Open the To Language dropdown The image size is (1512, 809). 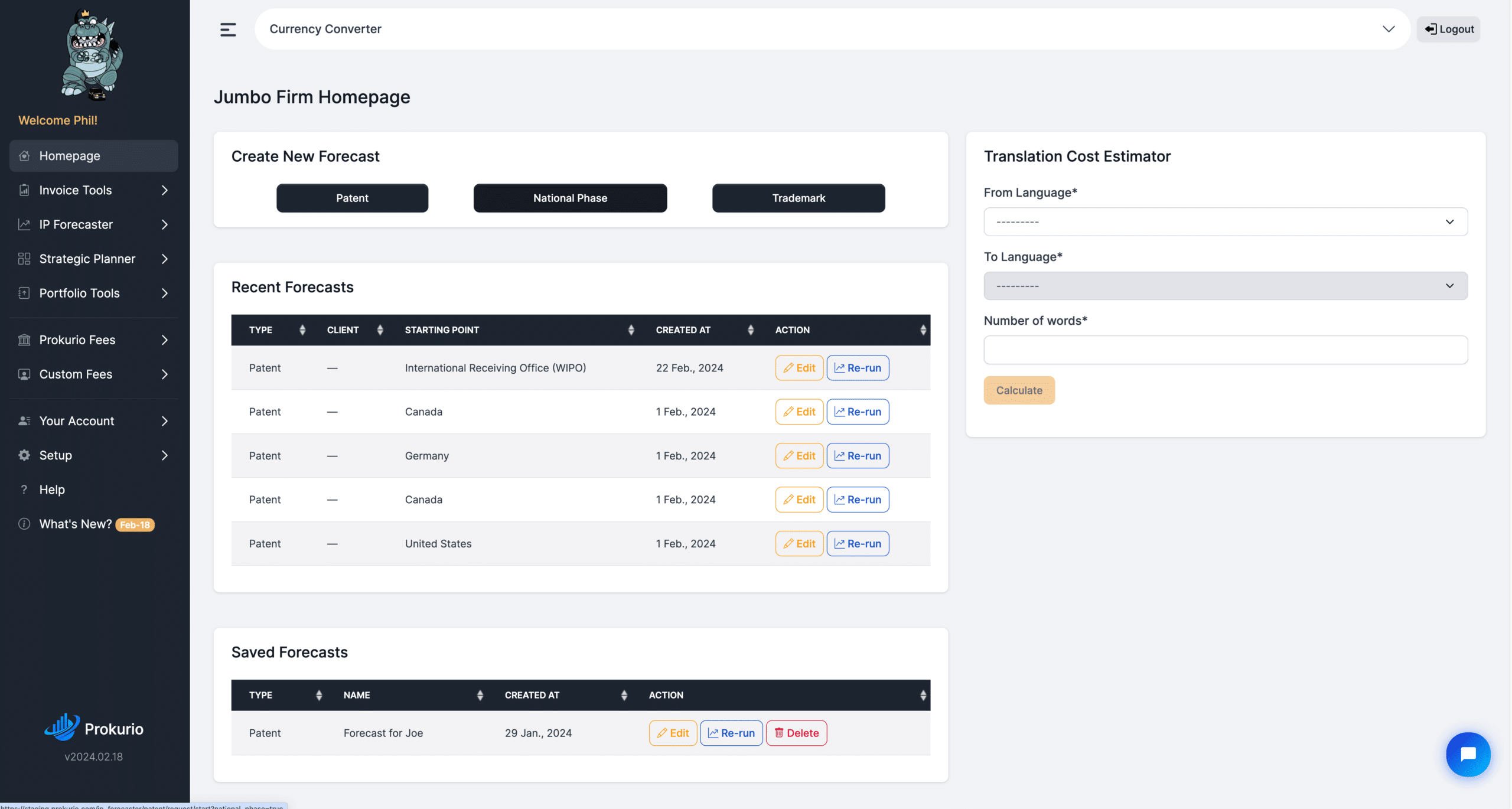pos(1226,286)
